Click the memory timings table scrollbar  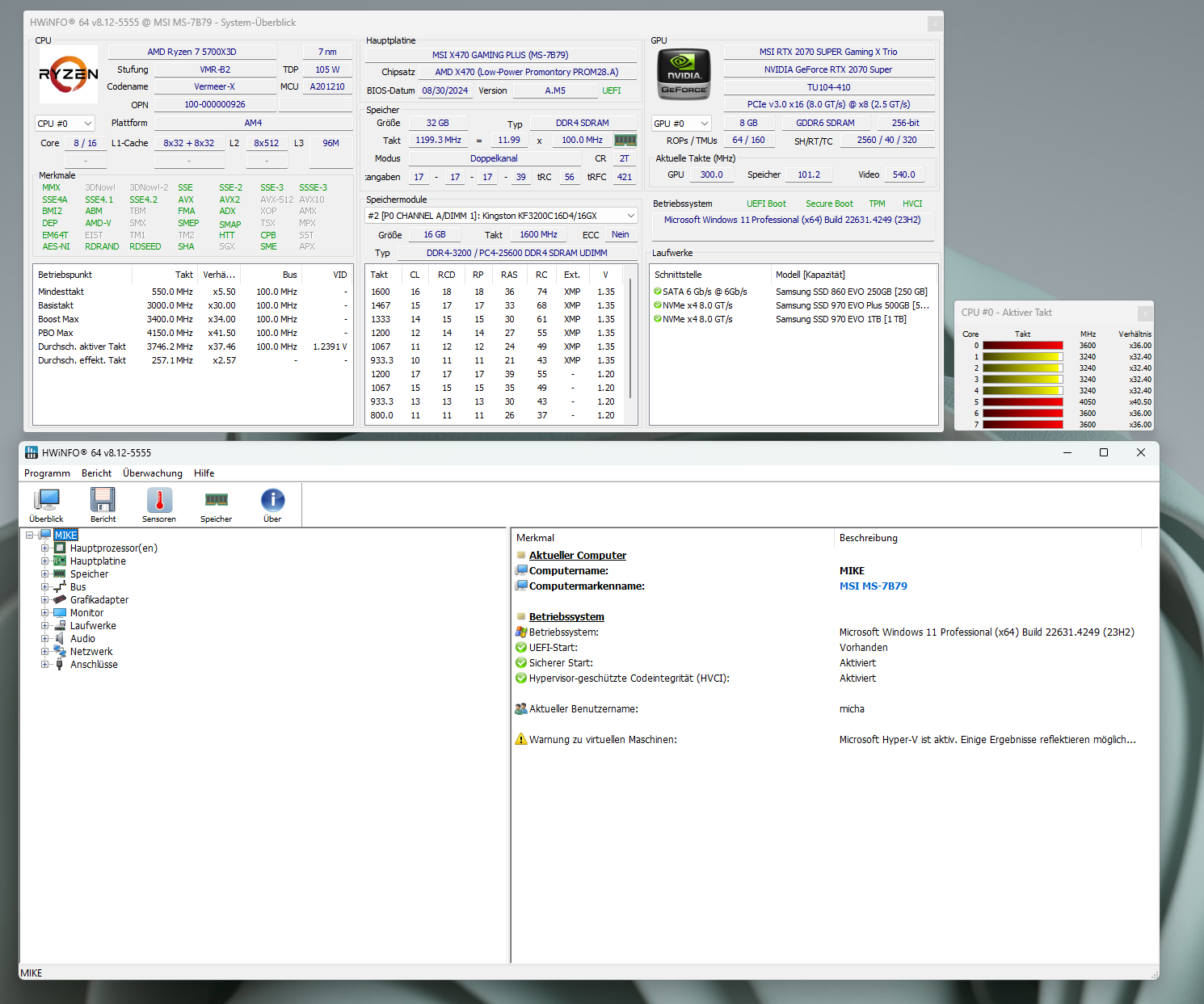630,339
